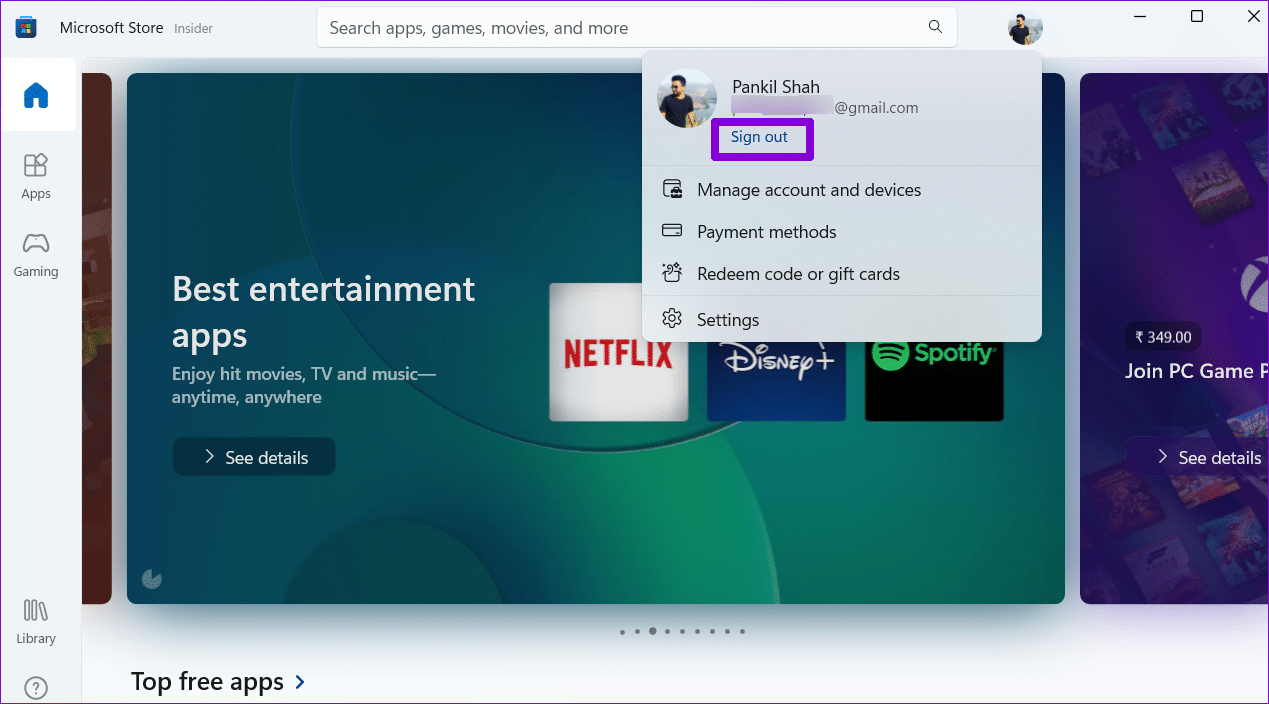Click the ₹ 349.00 price badge
Image resolution: width=1269 pixels, height=704 pixels.
[1162, 337]
